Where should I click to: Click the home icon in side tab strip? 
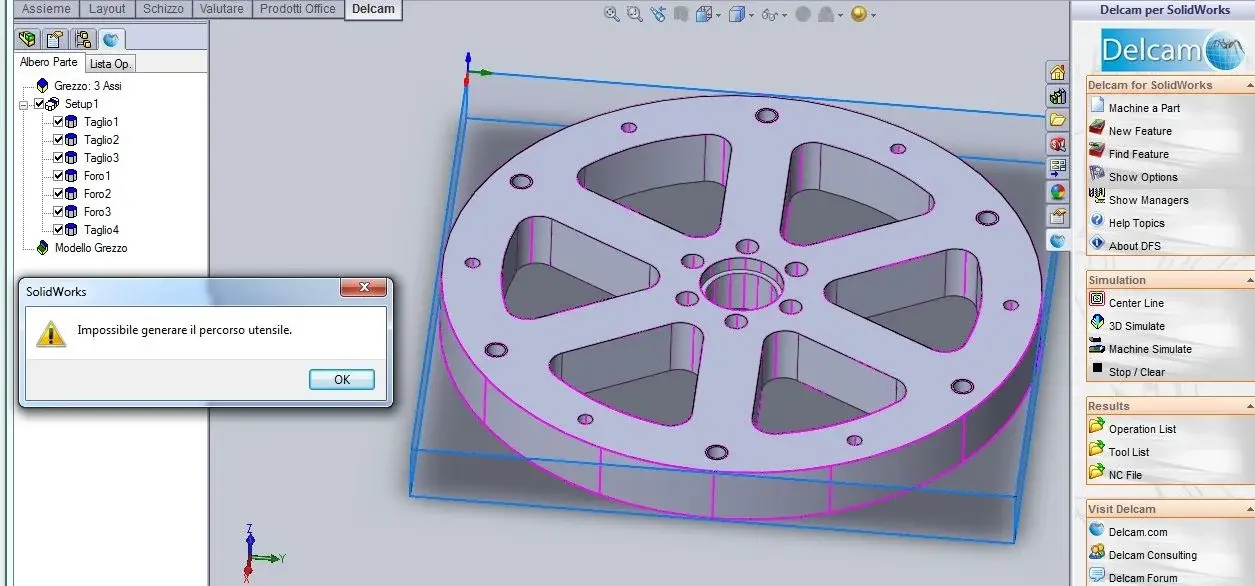(x=1057, y=73)
